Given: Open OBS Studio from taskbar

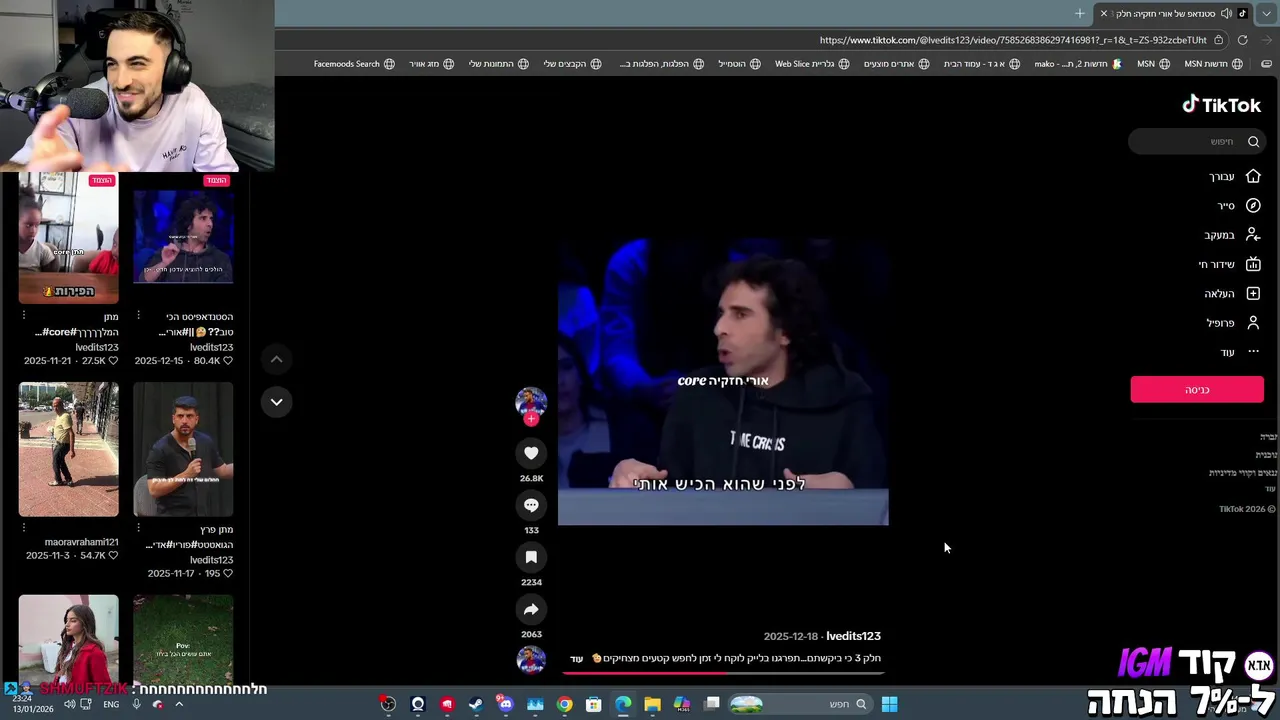Looking at the screenshot, I should pos(388,704).
